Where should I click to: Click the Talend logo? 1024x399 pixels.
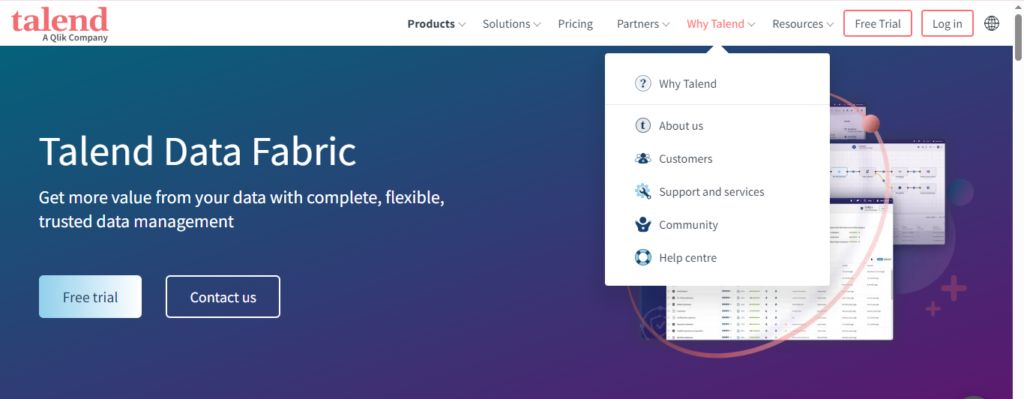[x=59, y=24]
